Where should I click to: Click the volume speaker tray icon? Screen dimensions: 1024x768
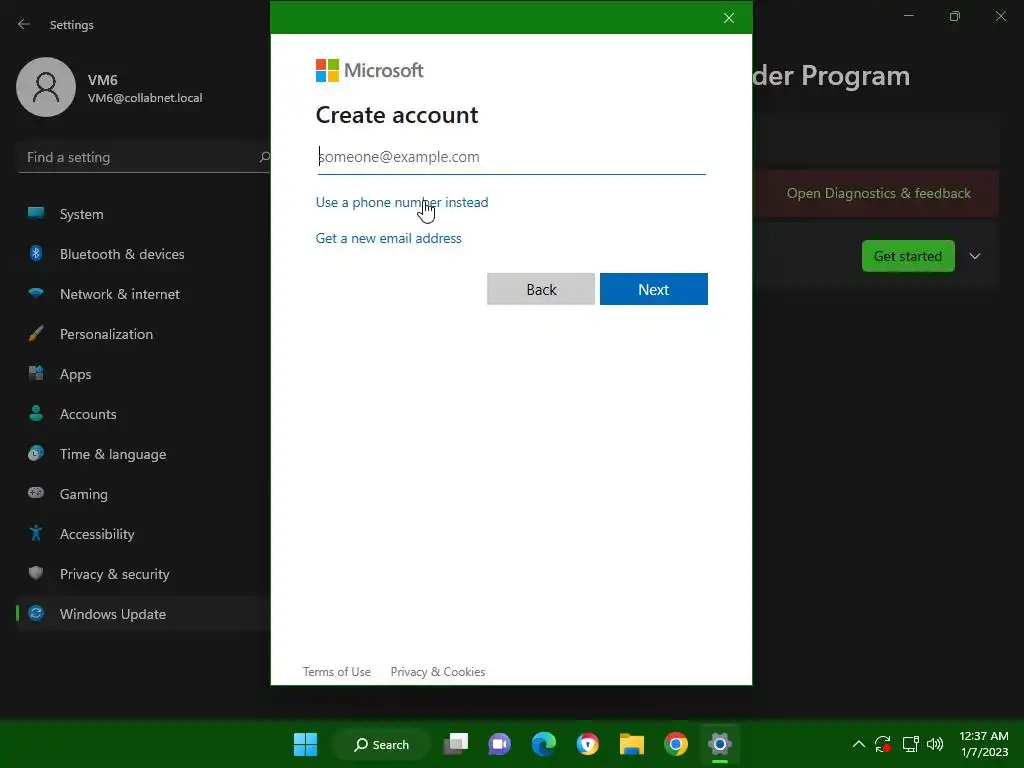click(x=935, y=744)
